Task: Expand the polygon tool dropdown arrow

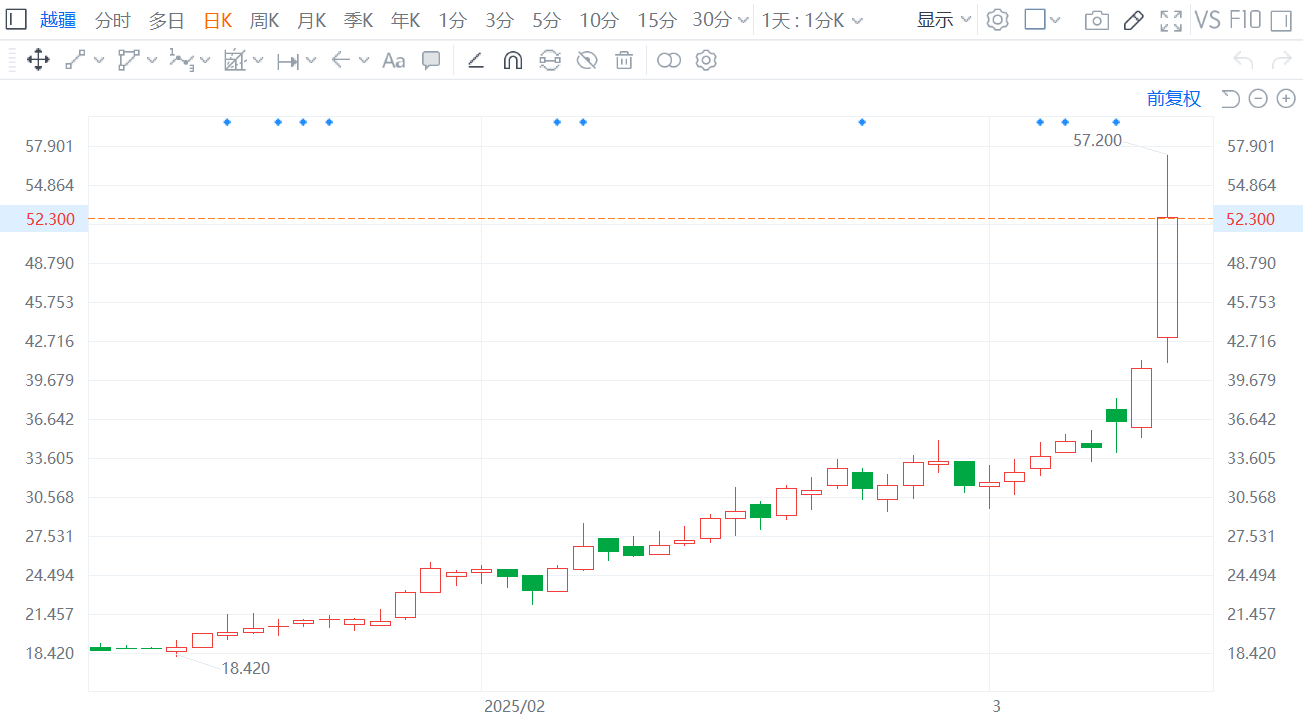Action: tap(152, 61)
